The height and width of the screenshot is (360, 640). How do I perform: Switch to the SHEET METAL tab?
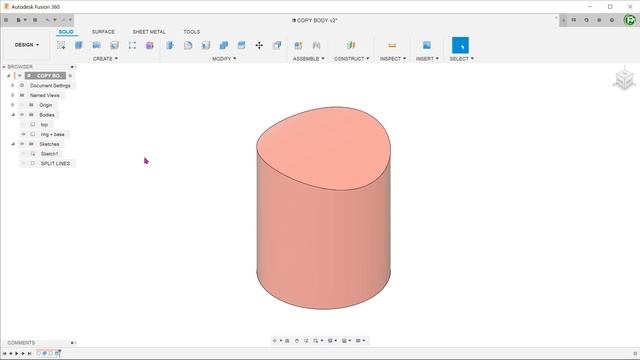click(x=149, y=32)
